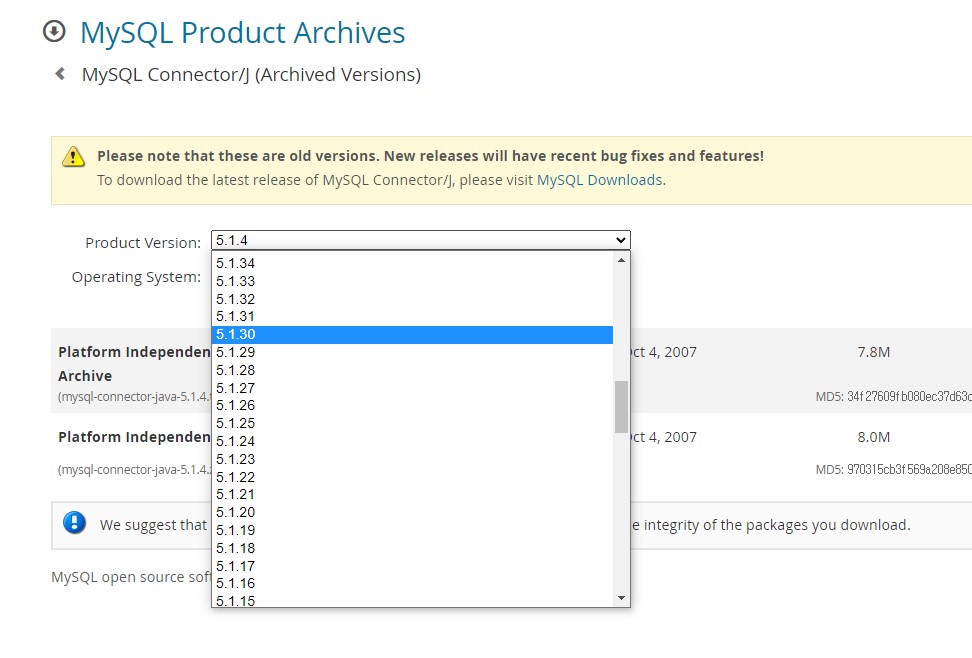Open the MySQL Downloads link
The width and height of the screenshot is (972, 658).
click(599, 180)
